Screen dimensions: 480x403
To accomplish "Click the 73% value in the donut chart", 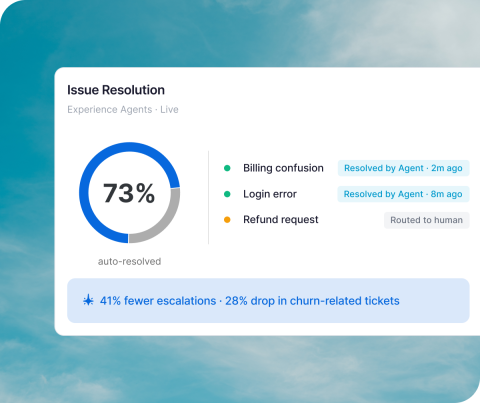I will [129, 193].
